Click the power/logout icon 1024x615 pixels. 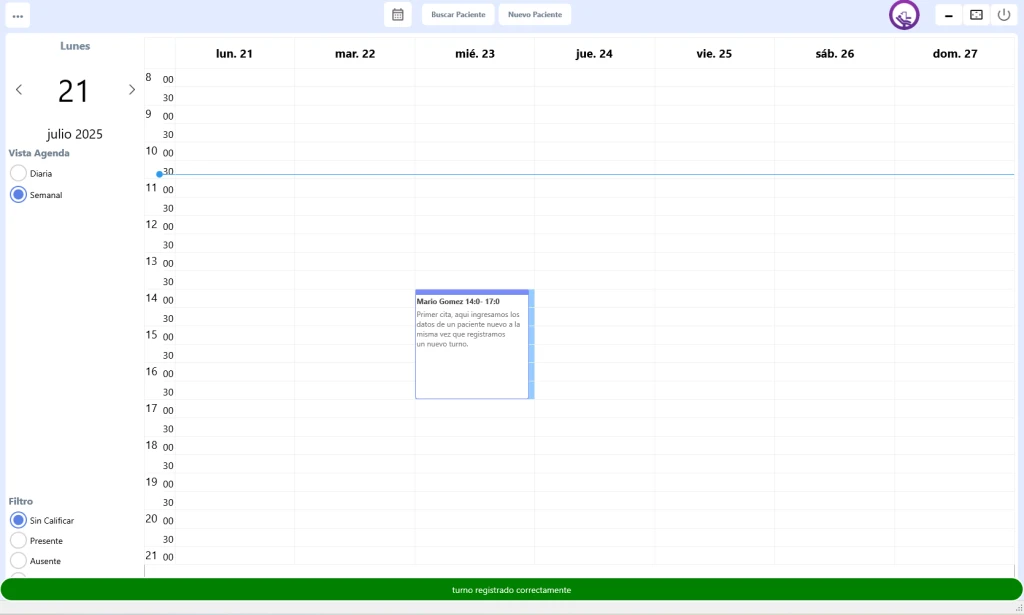click(1004, 15)
